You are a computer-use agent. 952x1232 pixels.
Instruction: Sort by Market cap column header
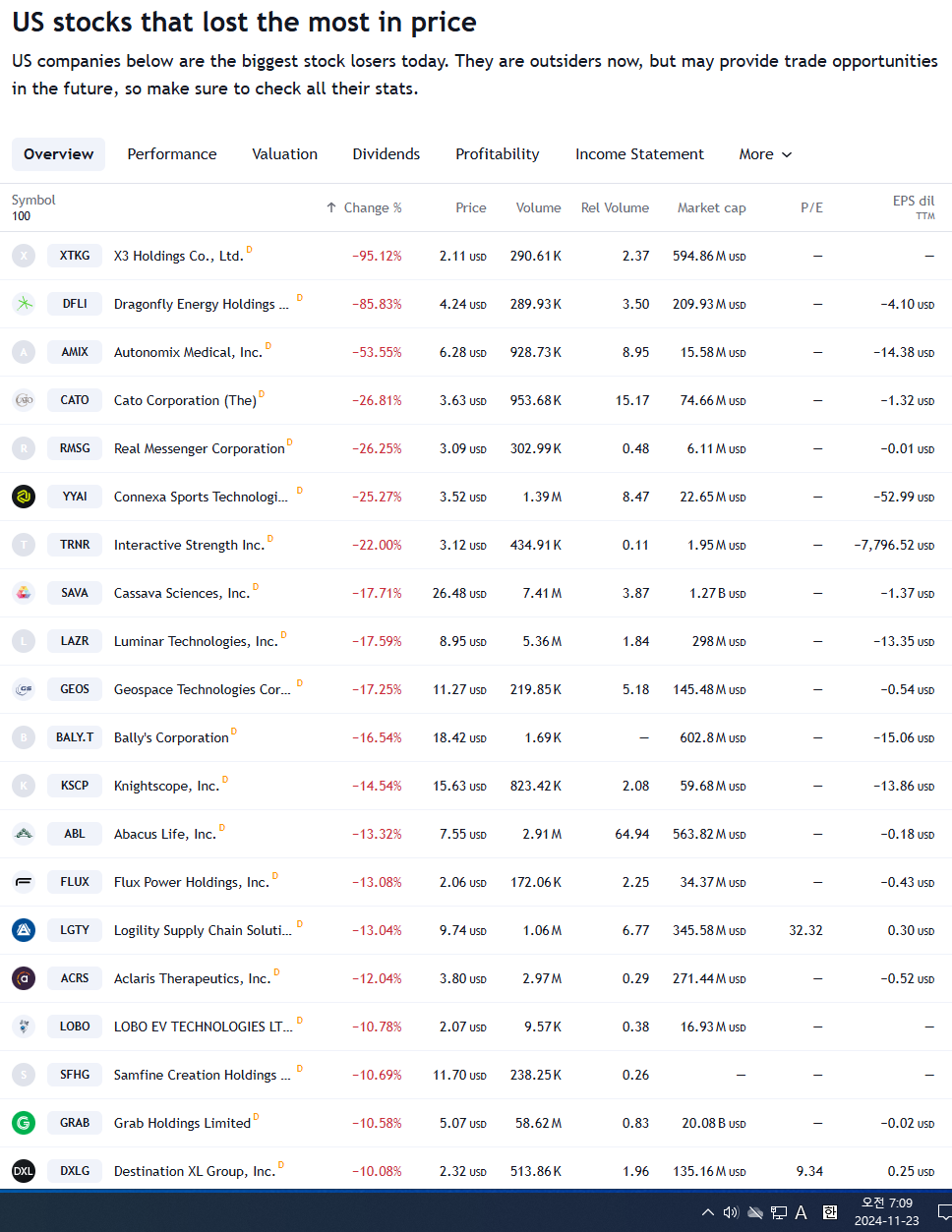pyautogui.click(x=712, y=207)
